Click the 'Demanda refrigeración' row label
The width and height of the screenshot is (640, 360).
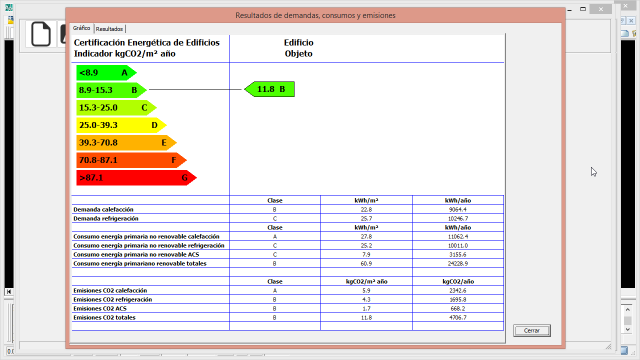[x=106, y=218]
